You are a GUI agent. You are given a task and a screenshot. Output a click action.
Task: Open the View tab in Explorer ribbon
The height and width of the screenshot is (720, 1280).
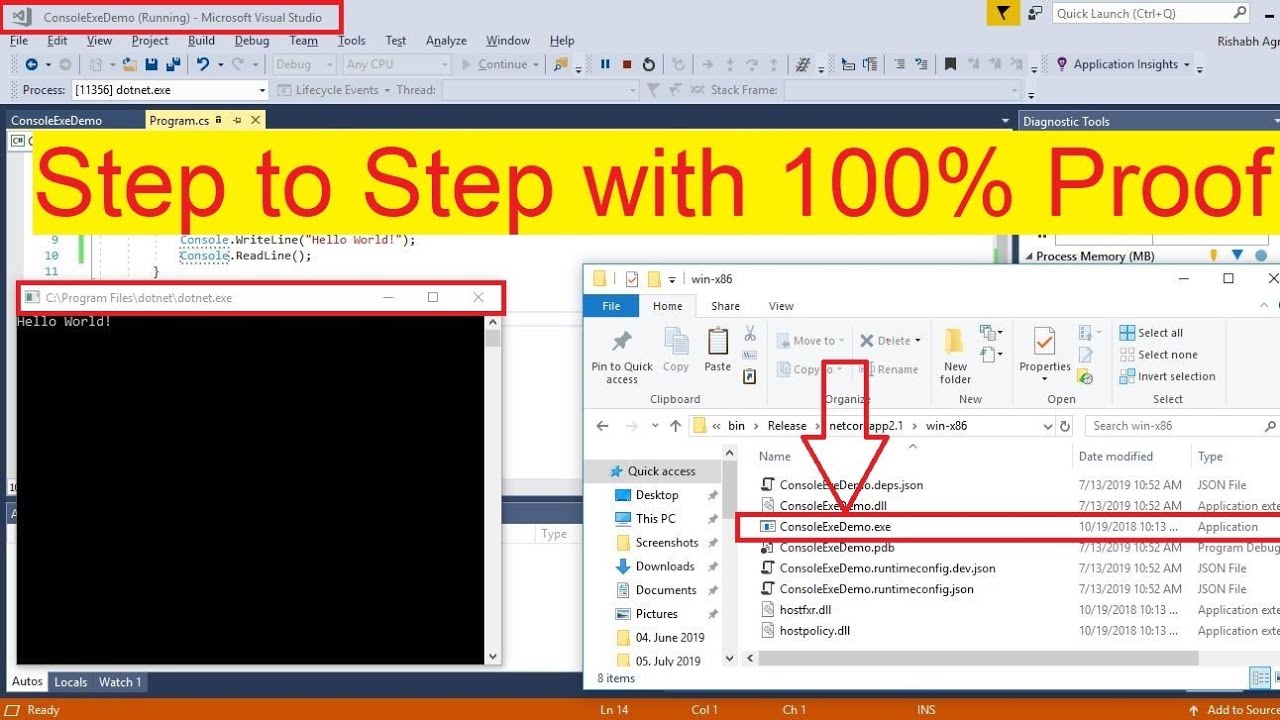781,306
